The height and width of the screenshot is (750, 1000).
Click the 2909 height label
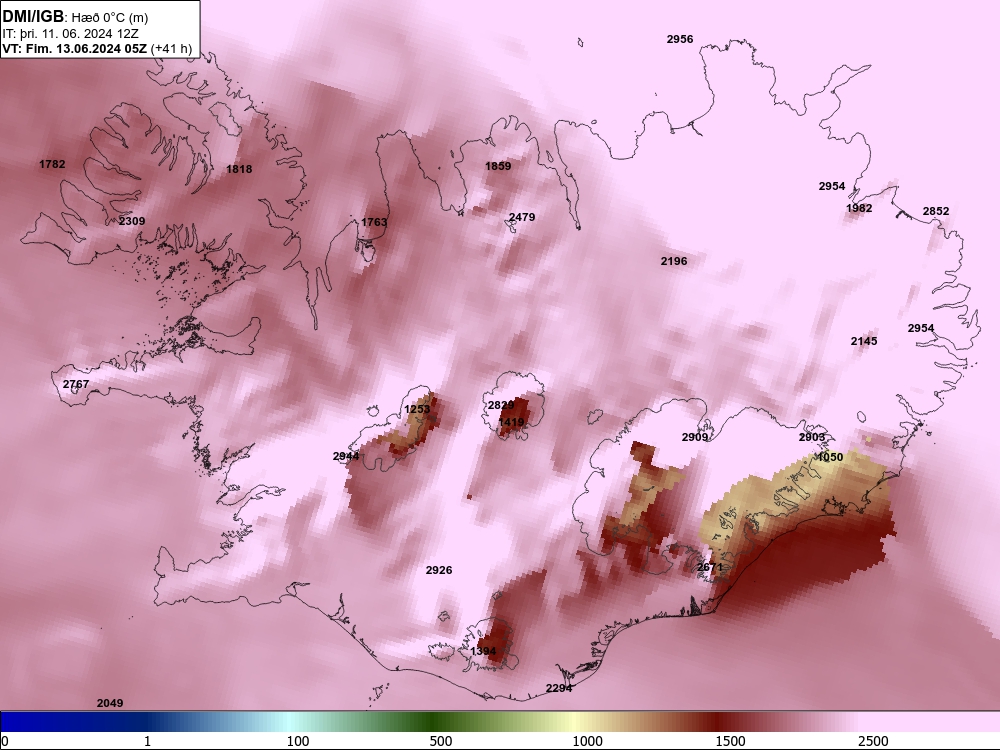[x=695, y=437]
